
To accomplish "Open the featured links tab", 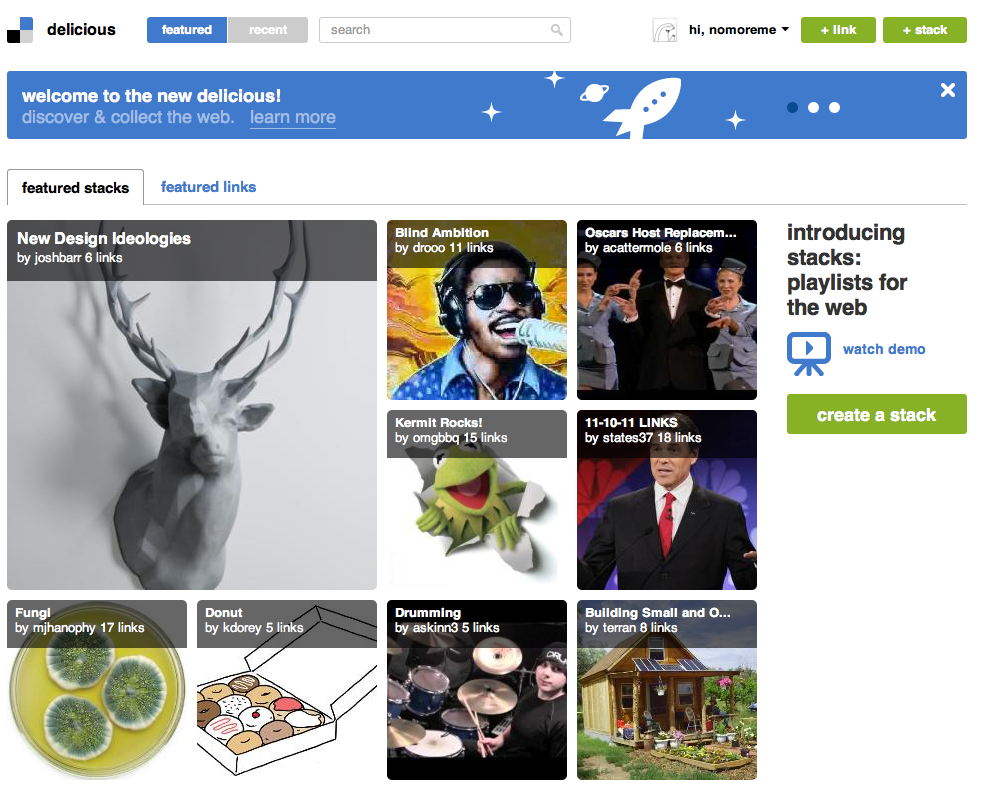I will click(x=208, y=186).
